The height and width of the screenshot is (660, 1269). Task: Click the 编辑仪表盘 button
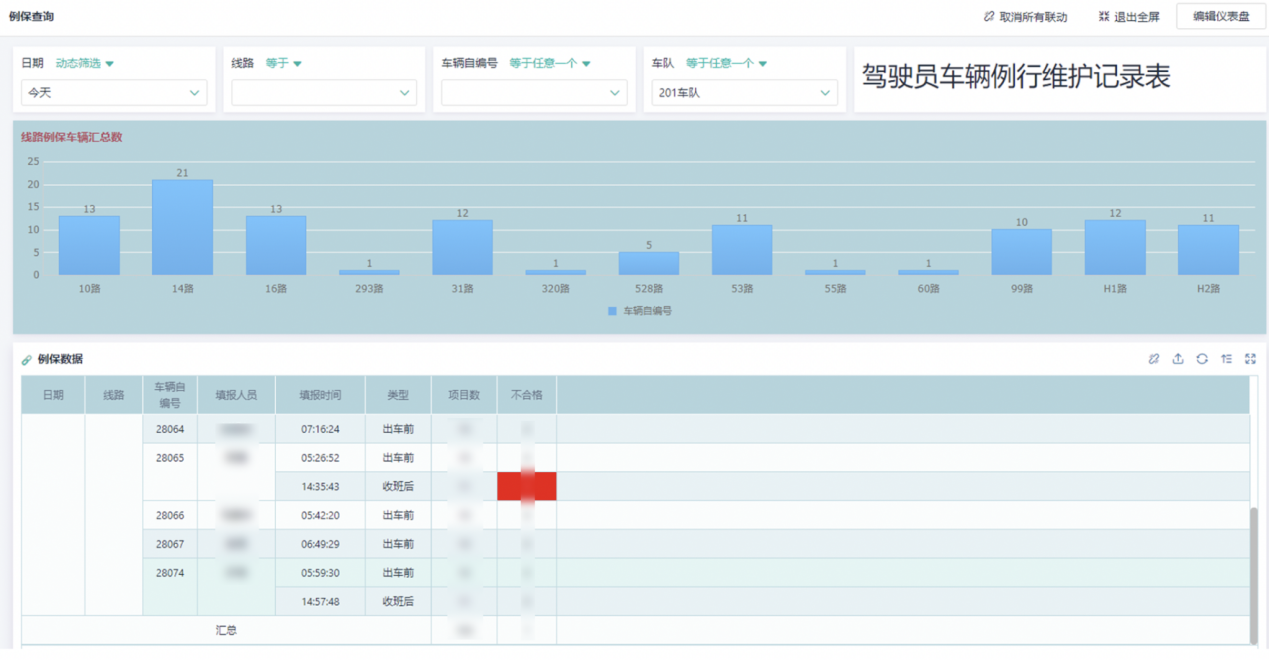(x=1221, y=16)
